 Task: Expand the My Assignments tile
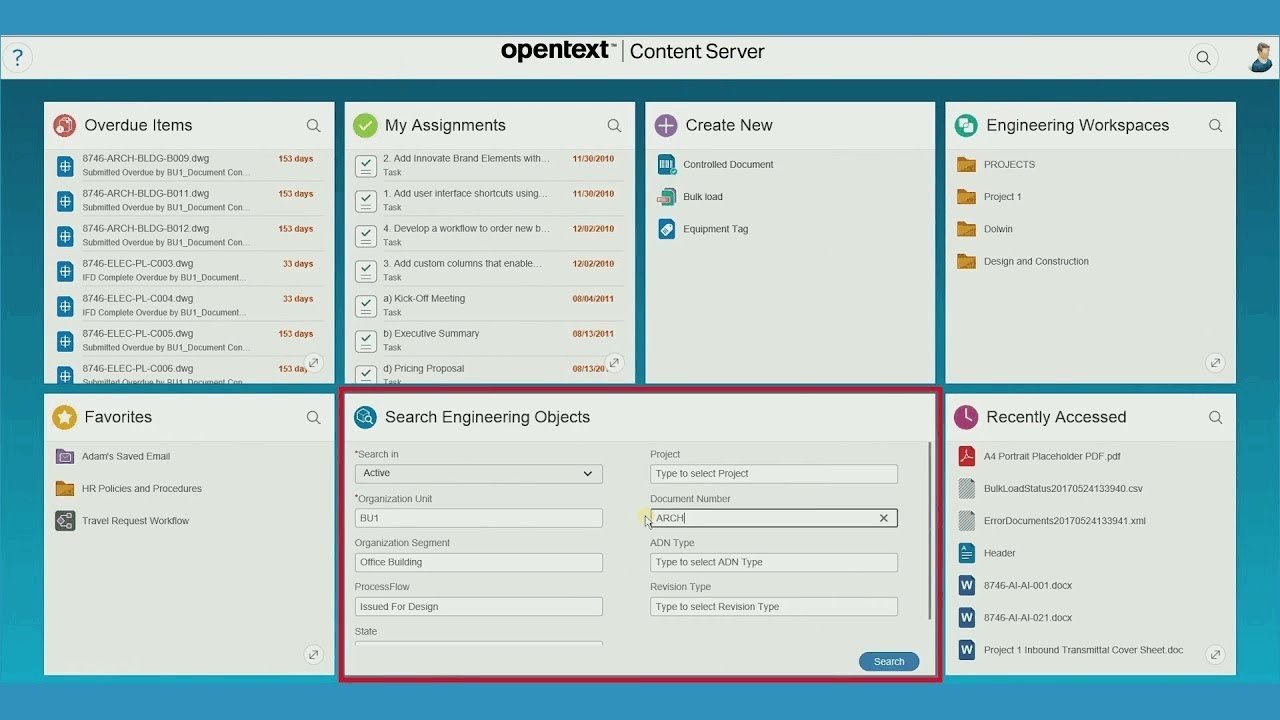pos(615,363)
